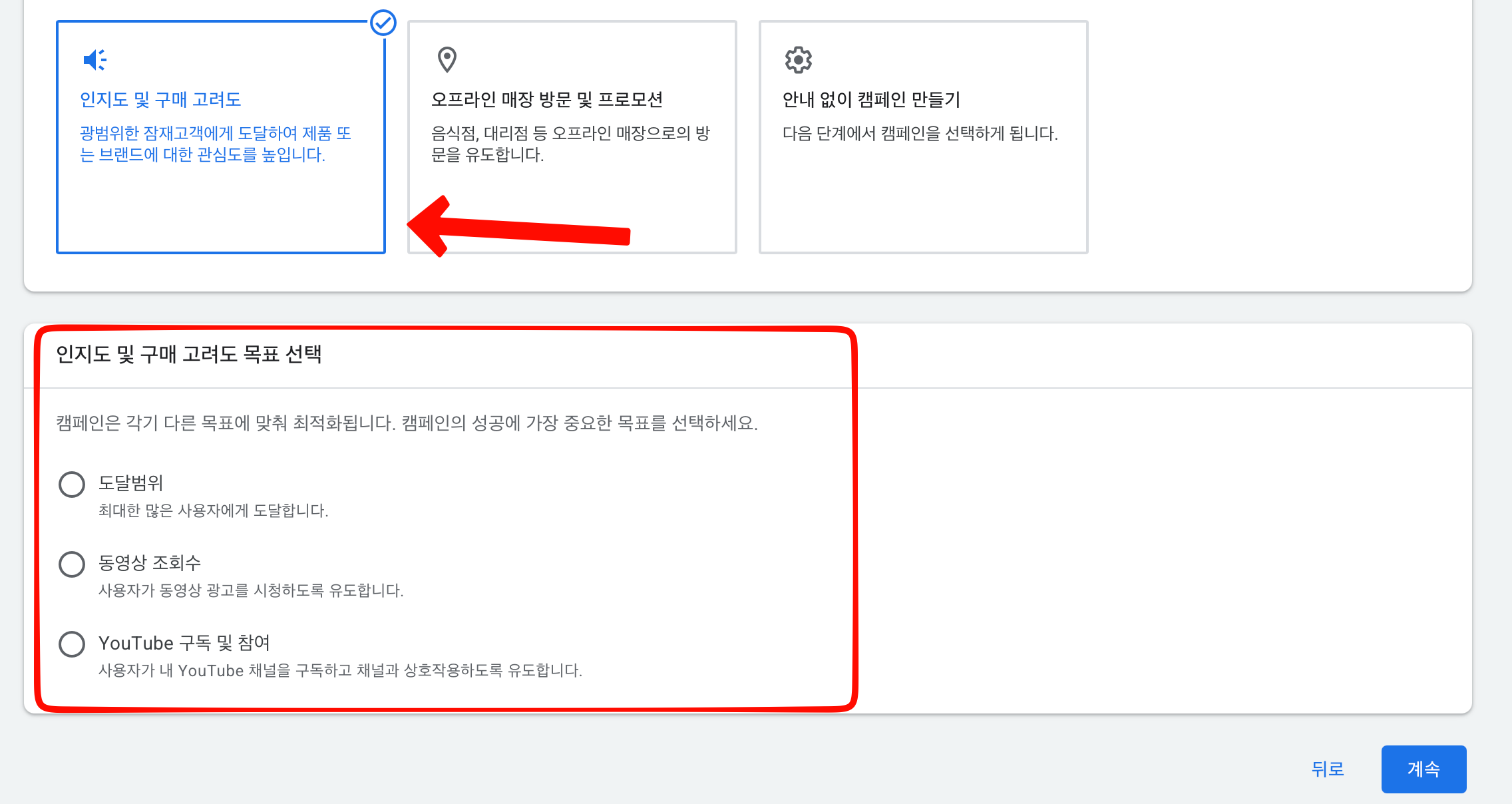Go back with the 뒤로 link
1512x804 pixels.
click(x=1328, y=769)
